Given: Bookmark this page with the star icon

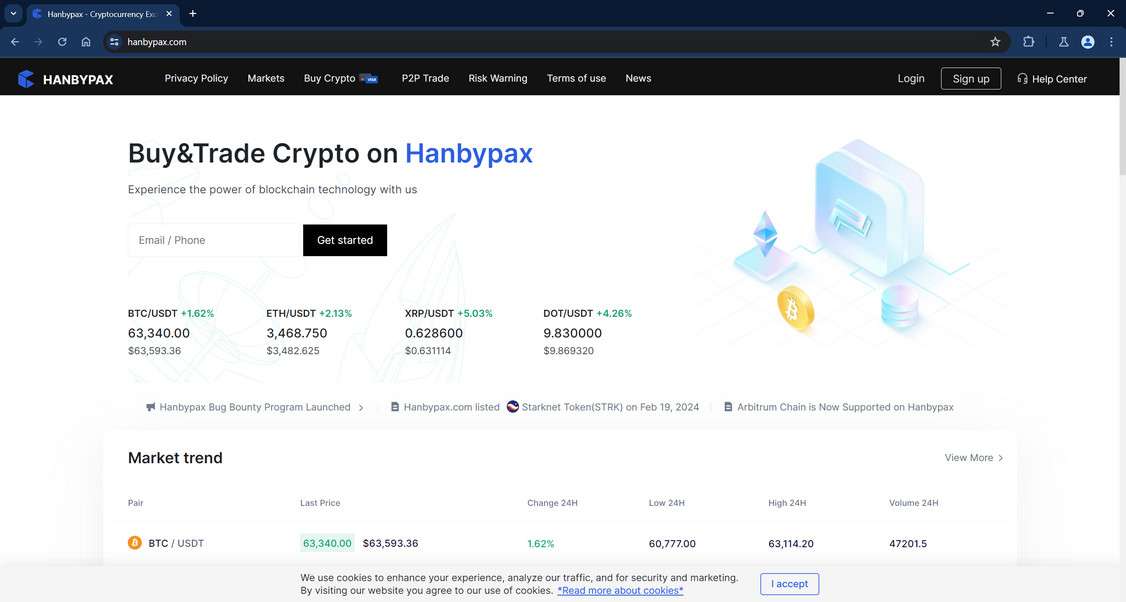Looking at the screenshot, I should (x=995, y=42).
